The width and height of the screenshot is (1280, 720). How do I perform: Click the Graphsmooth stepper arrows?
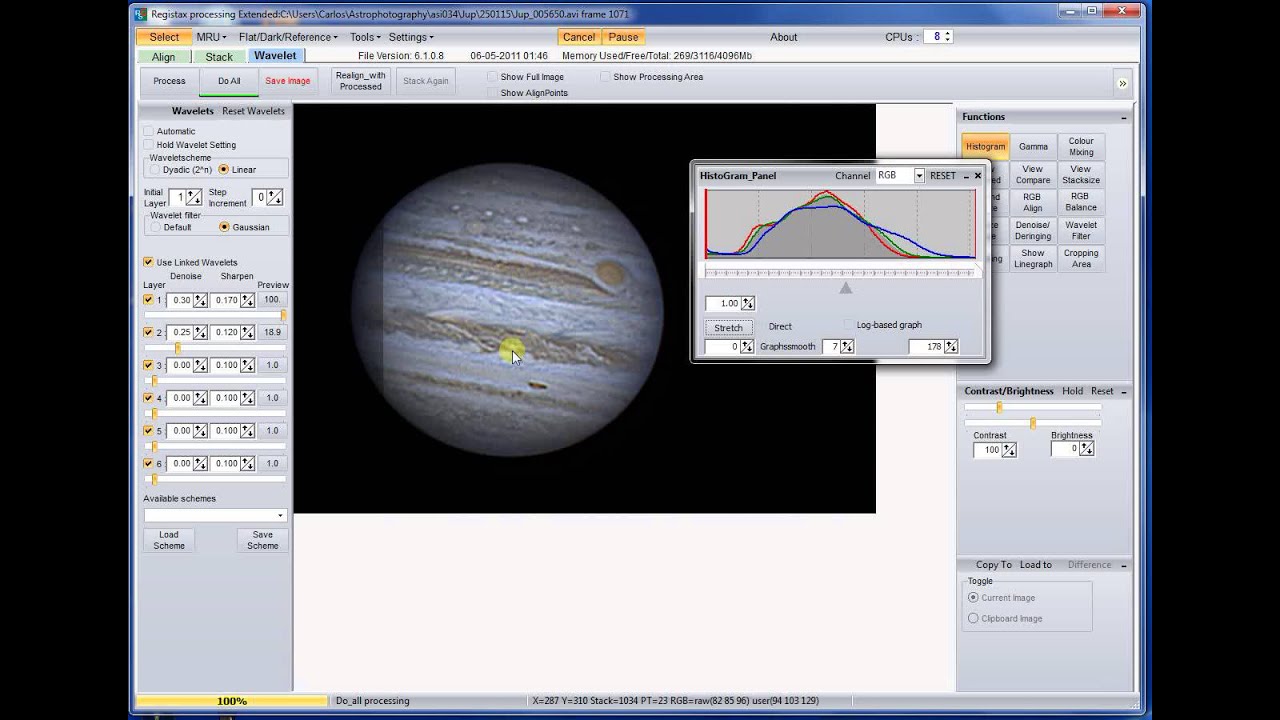pyautogui.click(x=847, y=346)
